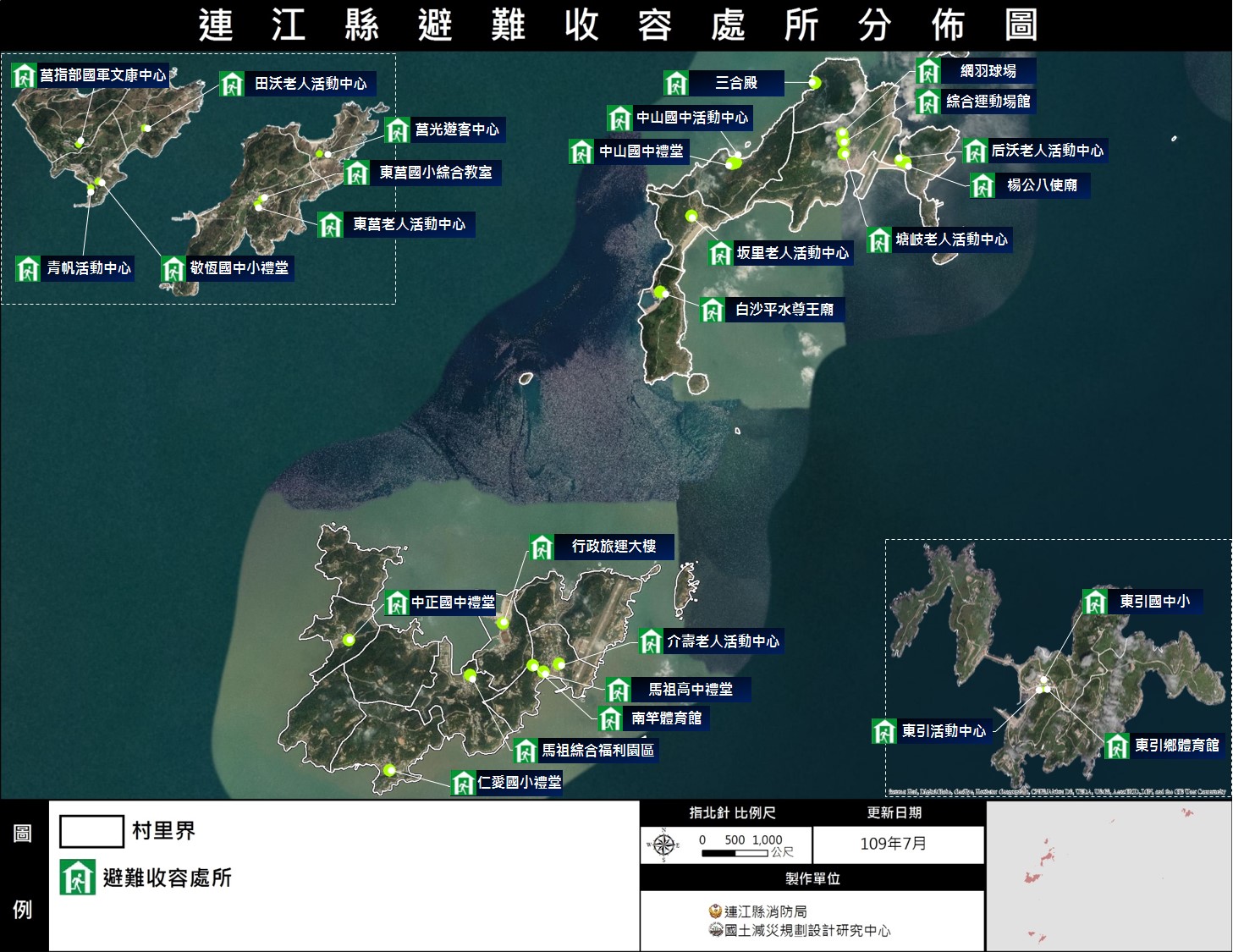The image size is (1233, 952).
Task: Click the 村里界 legend text
Action: coord(163,831)
